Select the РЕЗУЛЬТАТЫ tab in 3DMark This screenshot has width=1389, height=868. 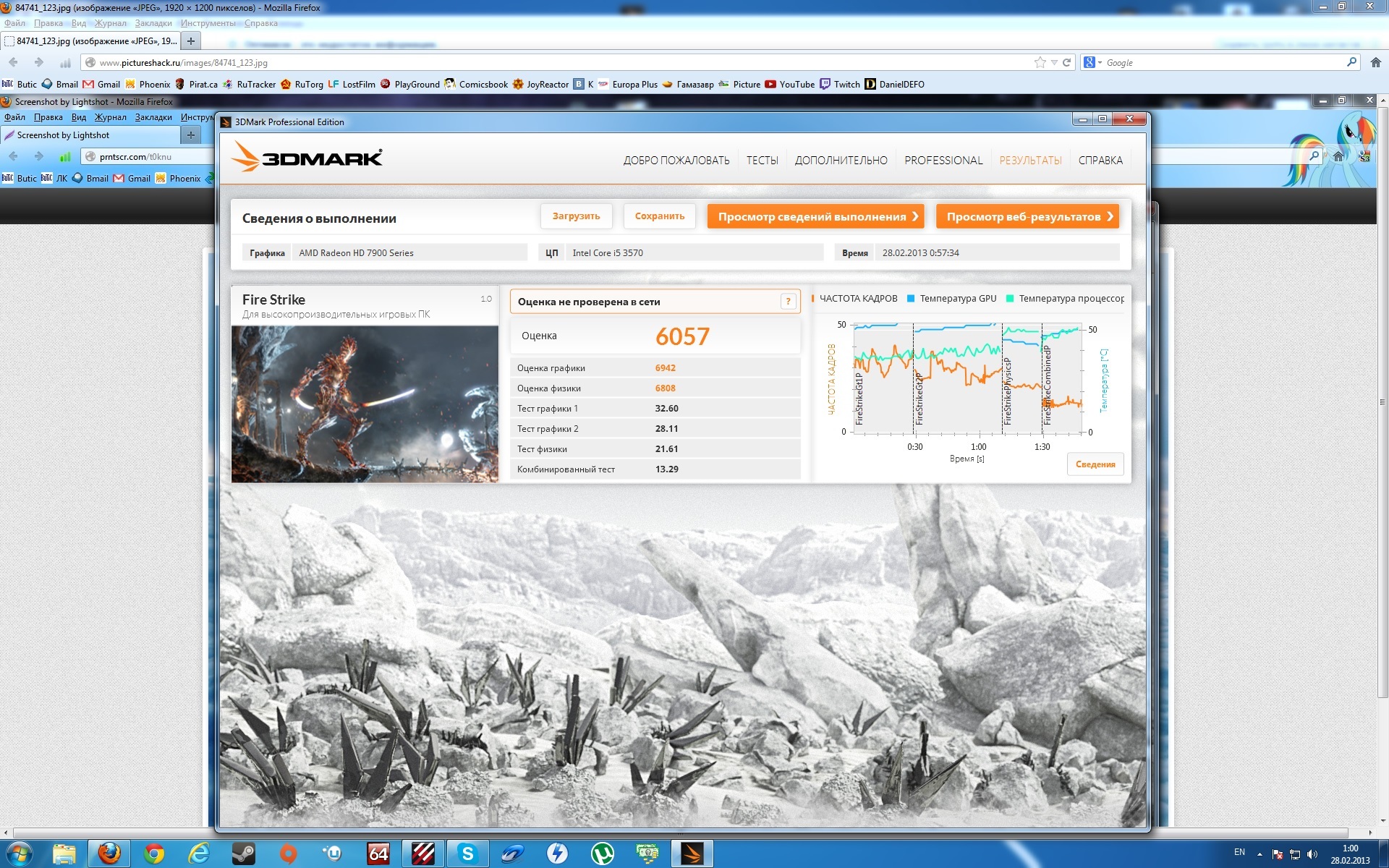(1030, 161)
